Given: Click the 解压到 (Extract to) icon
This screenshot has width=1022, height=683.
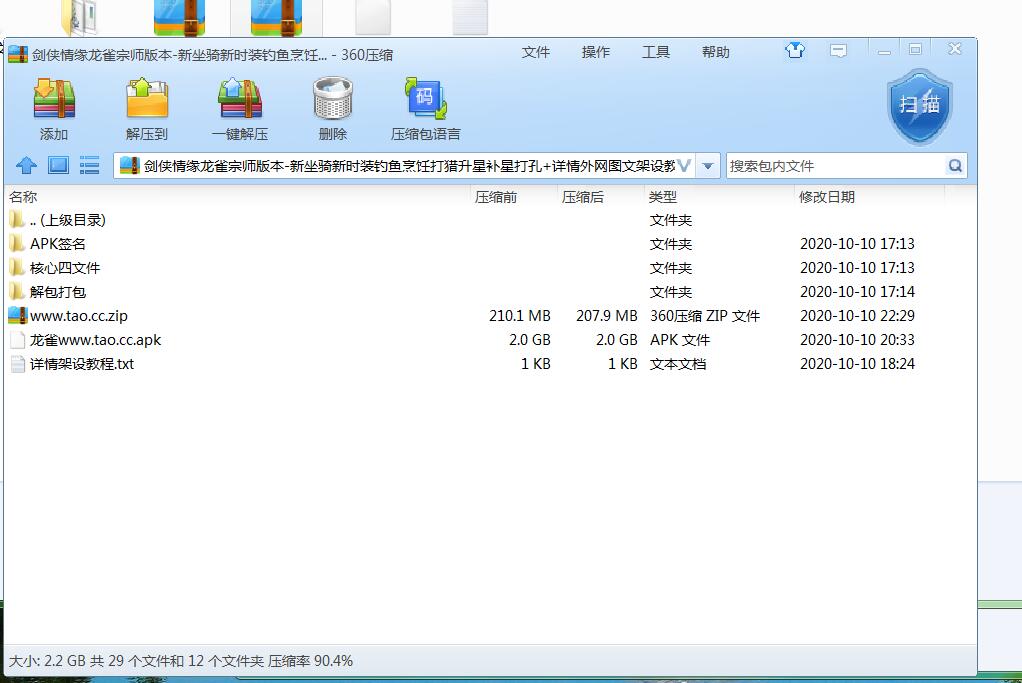Looking at the screenshot, I should (146, 100).
